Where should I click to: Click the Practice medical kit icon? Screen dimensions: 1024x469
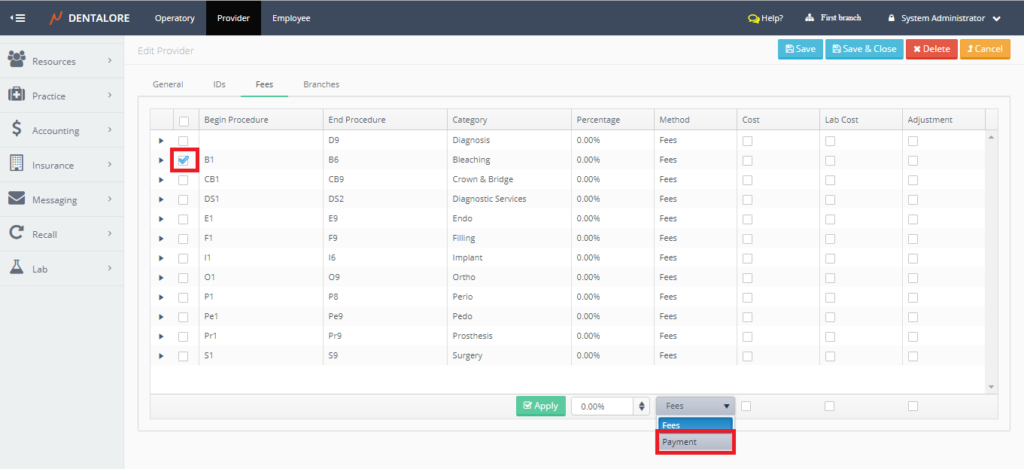tap(17, 95)
